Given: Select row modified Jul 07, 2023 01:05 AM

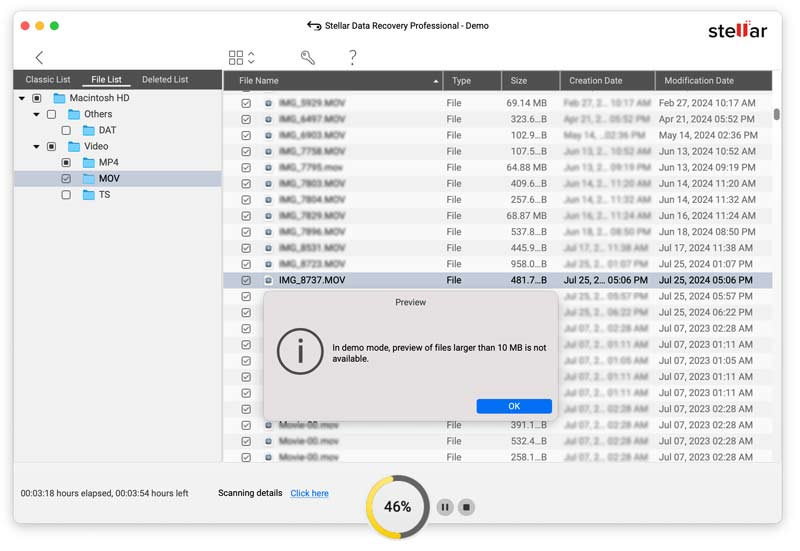Looking at the screenshot, I should [x=497, y=361].
